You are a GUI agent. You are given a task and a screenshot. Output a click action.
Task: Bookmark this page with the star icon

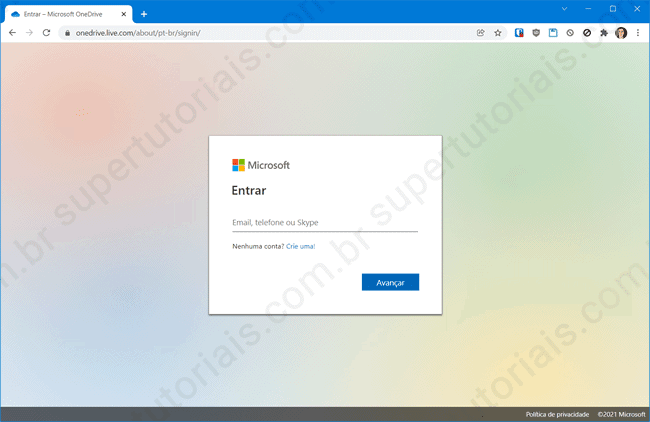tap(498, 33)
